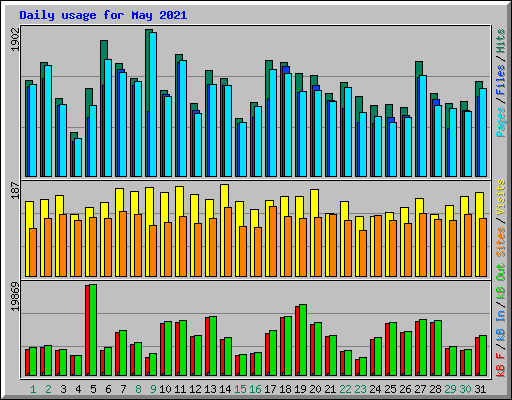This screenshot has height=400, width=512.
Task: Select day label 27 on the x-axis
Action: click(x=420, y=389)
